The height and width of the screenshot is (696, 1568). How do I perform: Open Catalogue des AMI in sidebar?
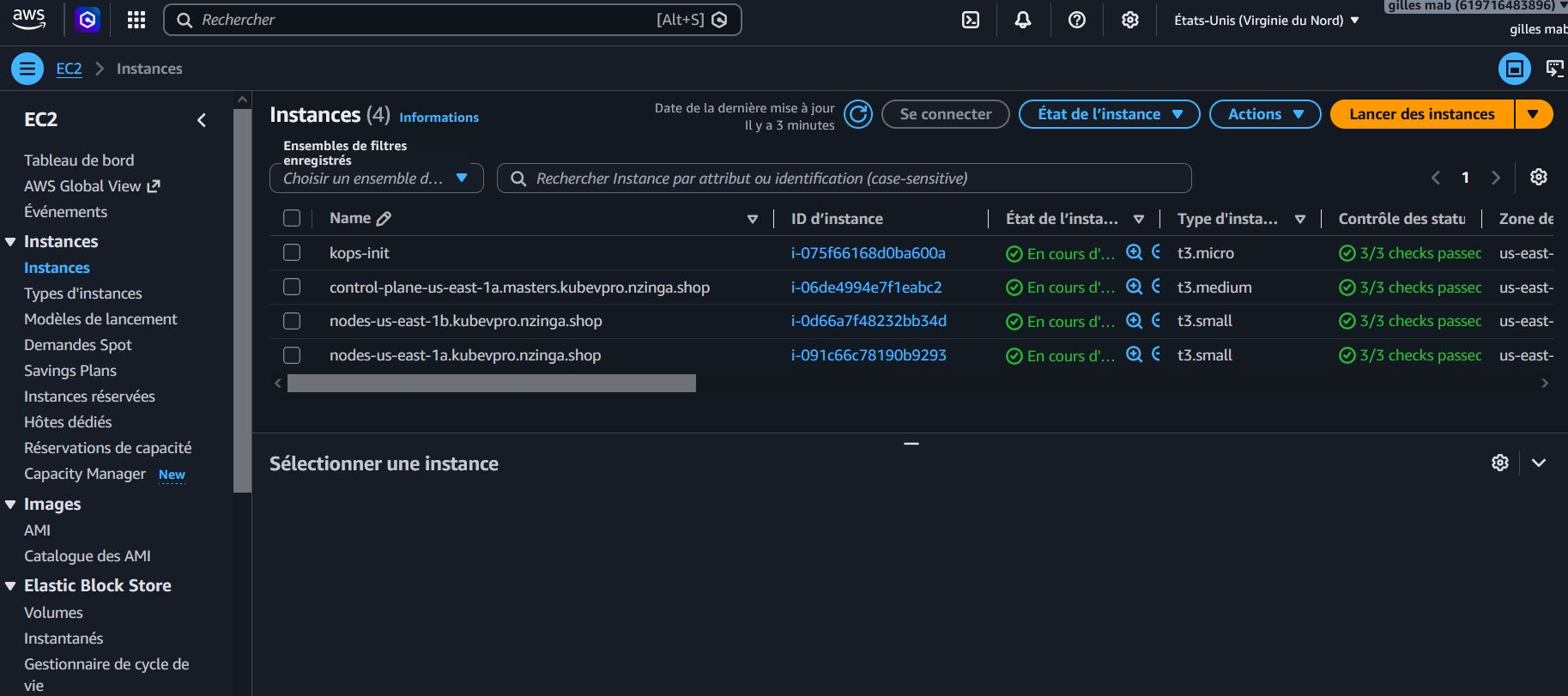[x=88, y=556]
